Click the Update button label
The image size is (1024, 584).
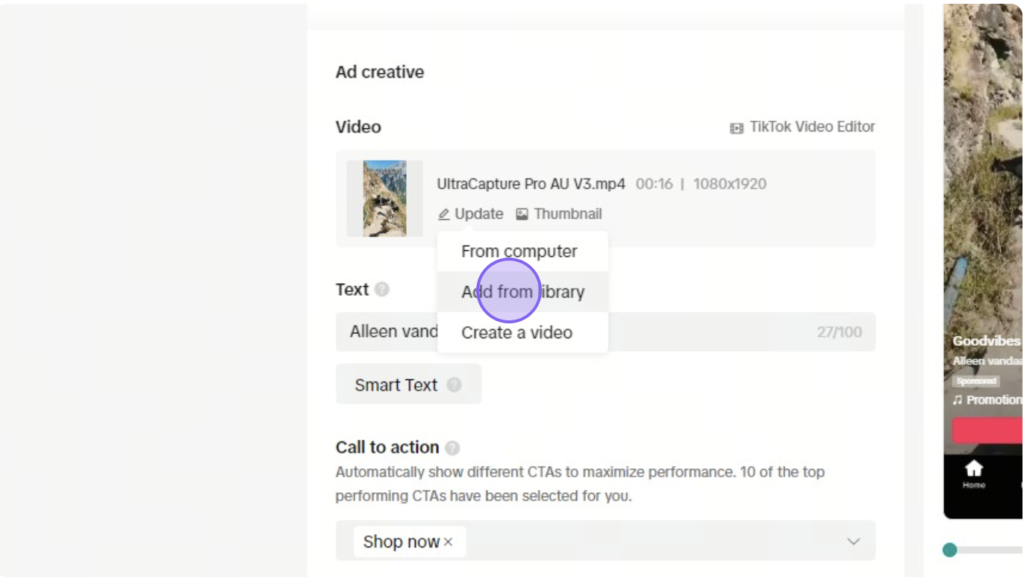point(479,214)
